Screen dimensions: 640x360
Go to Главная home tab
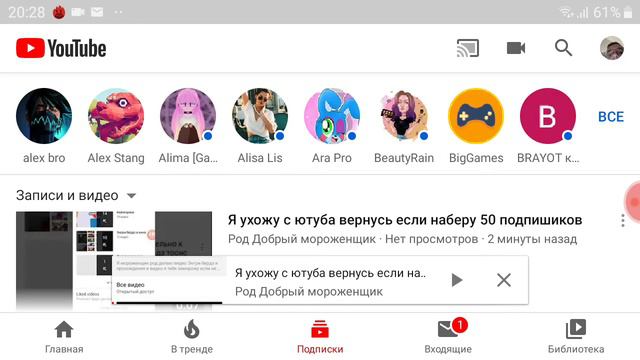(64, 337)
